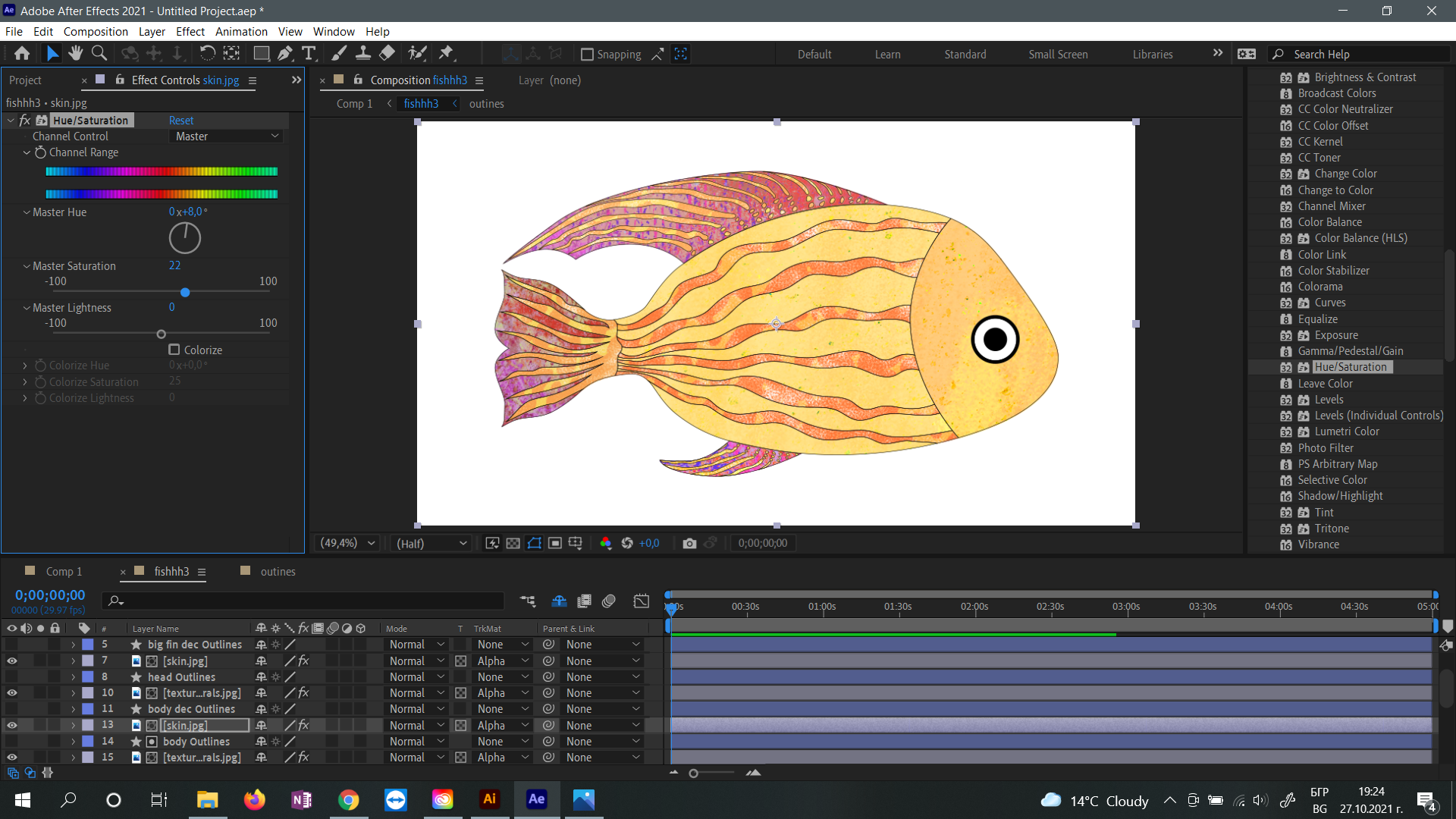Viewport: 1456px width, 819px height.
Task: Open the Channel Control Master dropdown
Action: [227, 136]
